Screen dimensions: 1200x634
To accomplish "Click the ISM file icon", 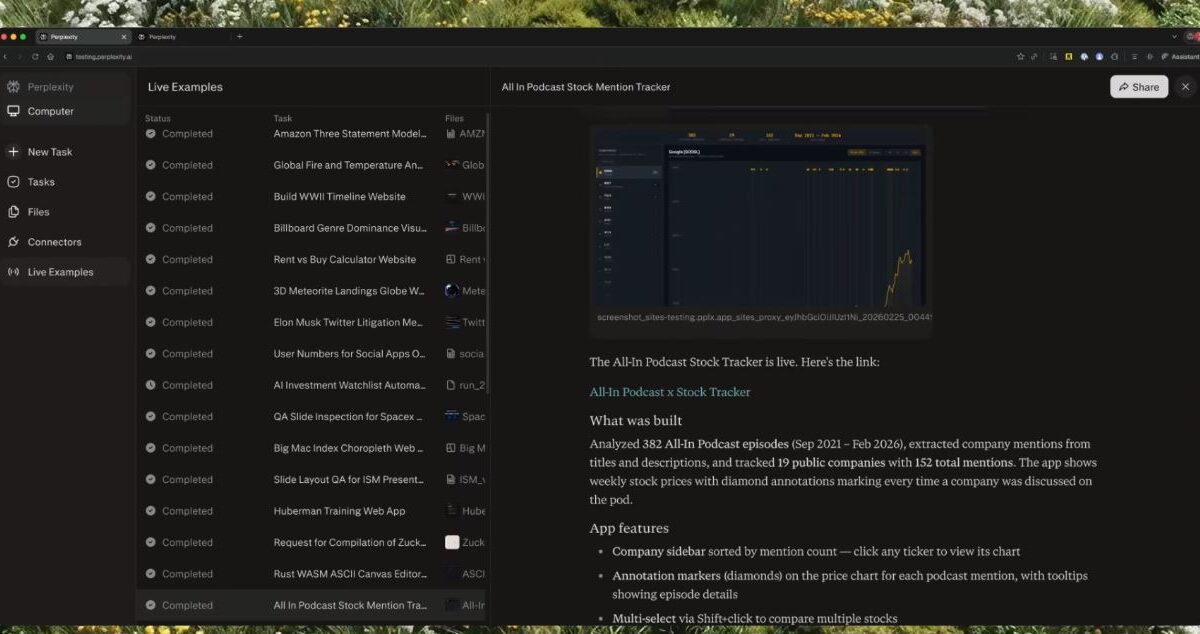I will (x=452, y=479).
